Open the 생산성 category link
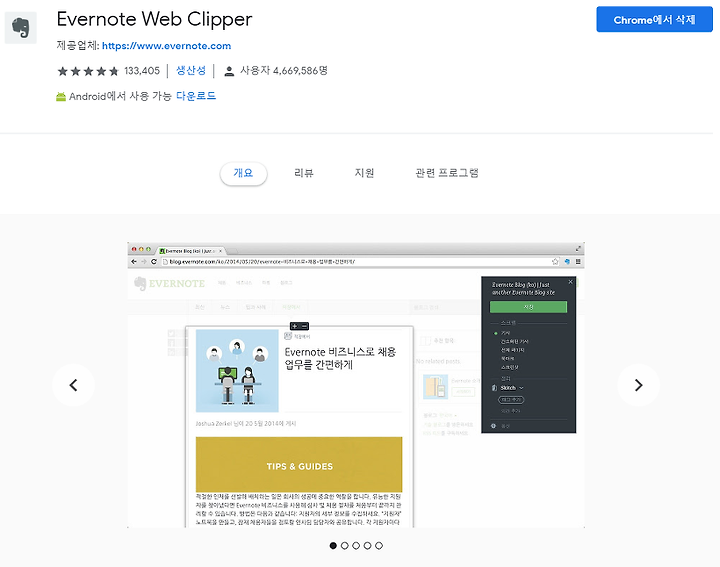 point(191,70)
